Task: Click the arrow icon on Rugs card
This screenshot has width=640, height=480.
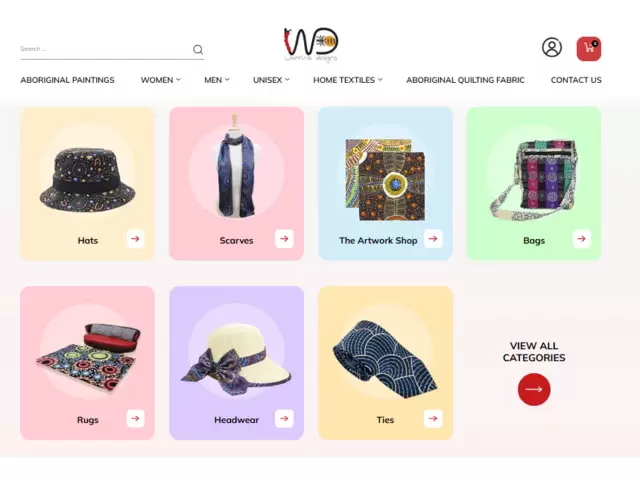Action: [x=136, y=418]
